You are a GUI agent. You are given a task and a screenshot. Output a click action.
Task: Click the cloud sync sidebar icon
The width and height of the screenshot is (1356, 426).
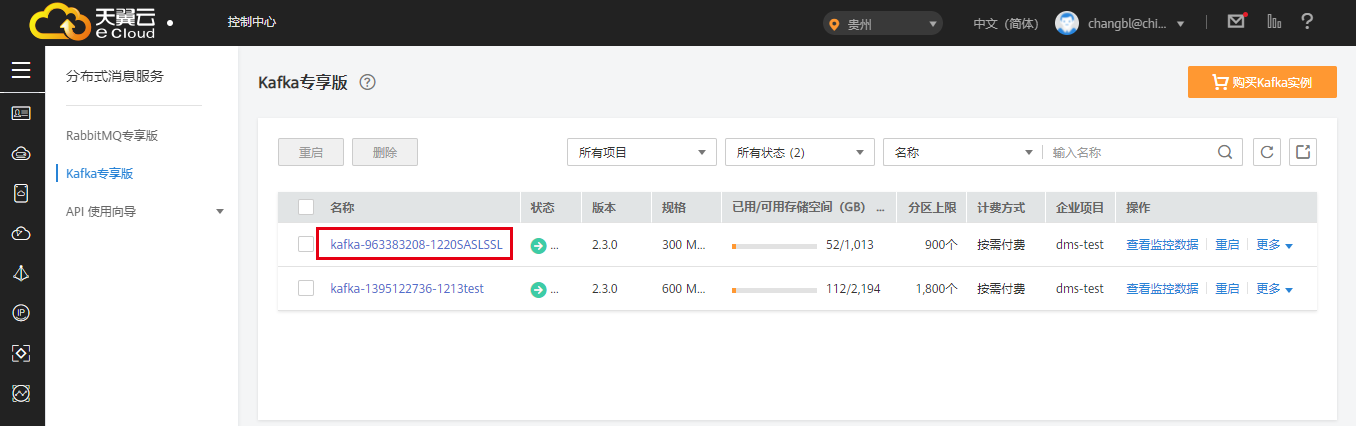tap(22, 233)
